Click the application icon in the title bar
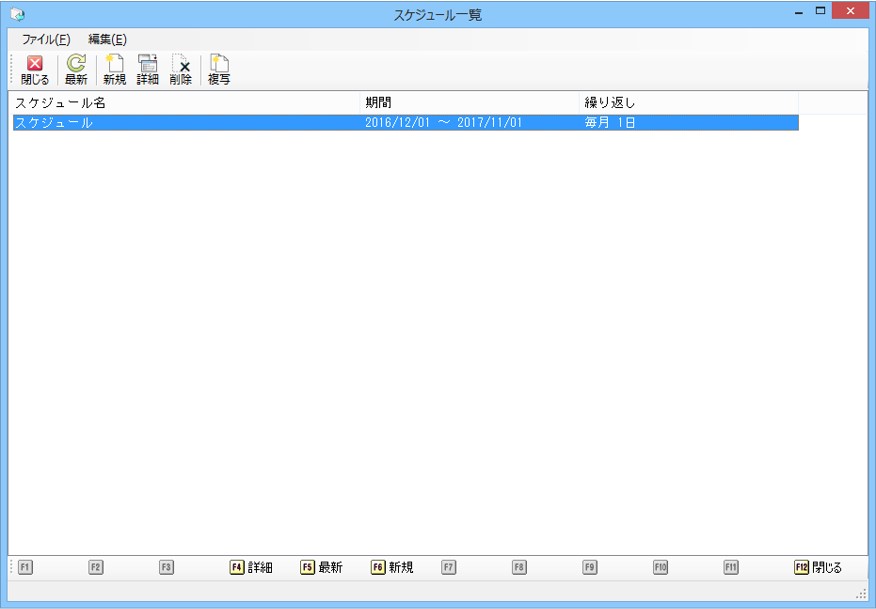876x609 pixels. pyautogui.click(x=17, y=15)
